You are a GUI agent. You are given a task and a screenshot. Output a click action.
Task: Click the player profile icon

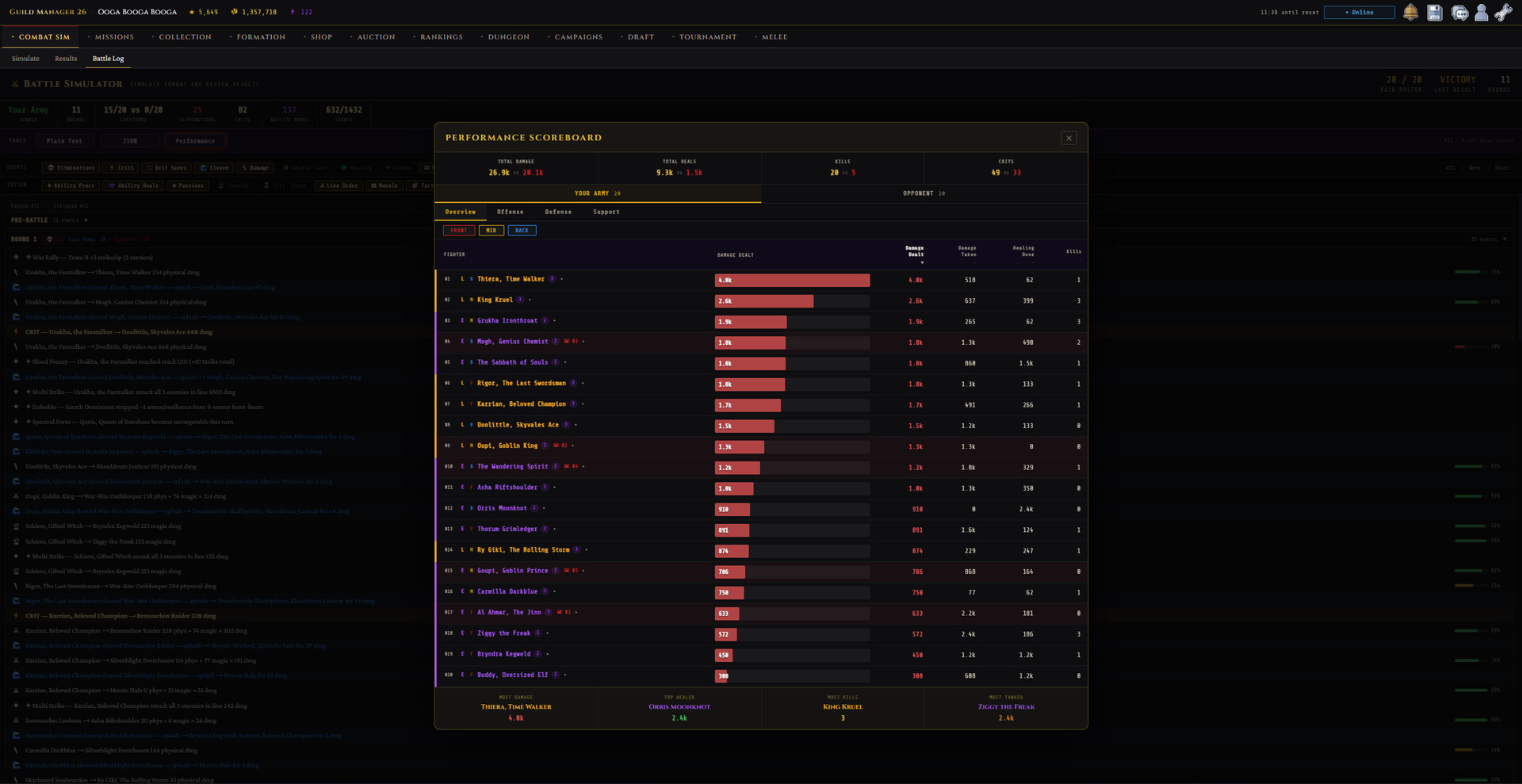(x=1482, y=13)
